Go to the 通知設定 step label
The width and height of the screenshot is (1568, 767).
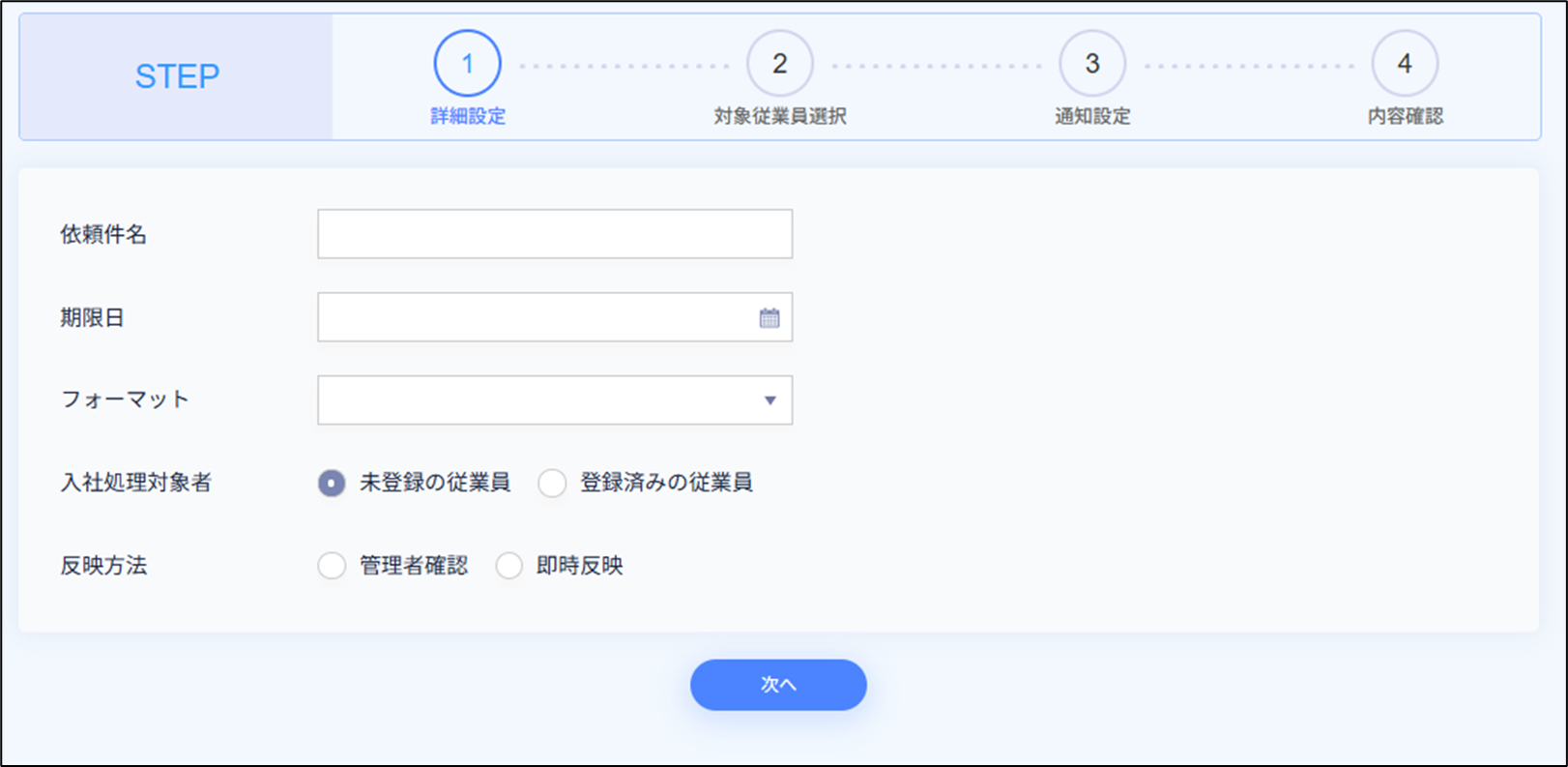pos(1091,117)
